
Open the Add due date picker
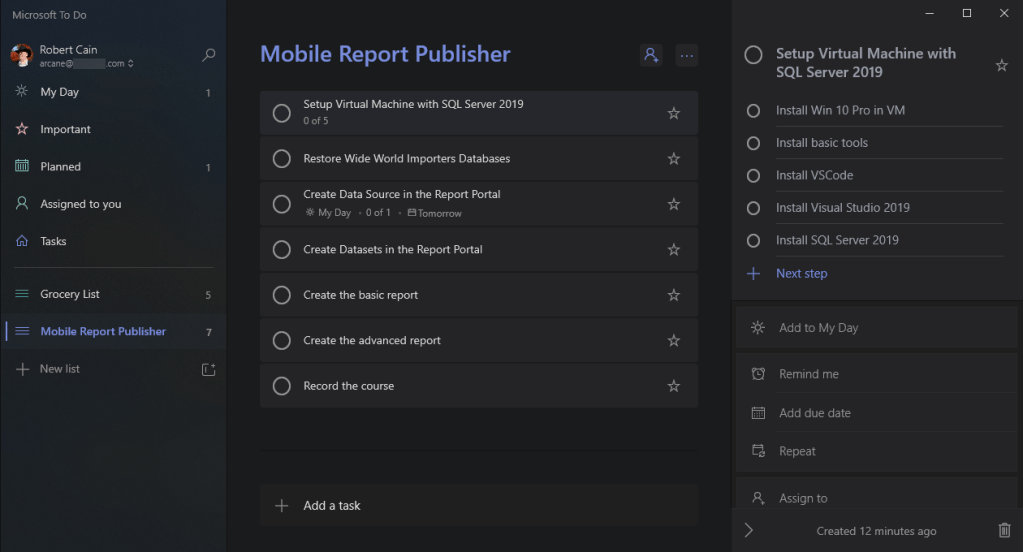(814, 413)
